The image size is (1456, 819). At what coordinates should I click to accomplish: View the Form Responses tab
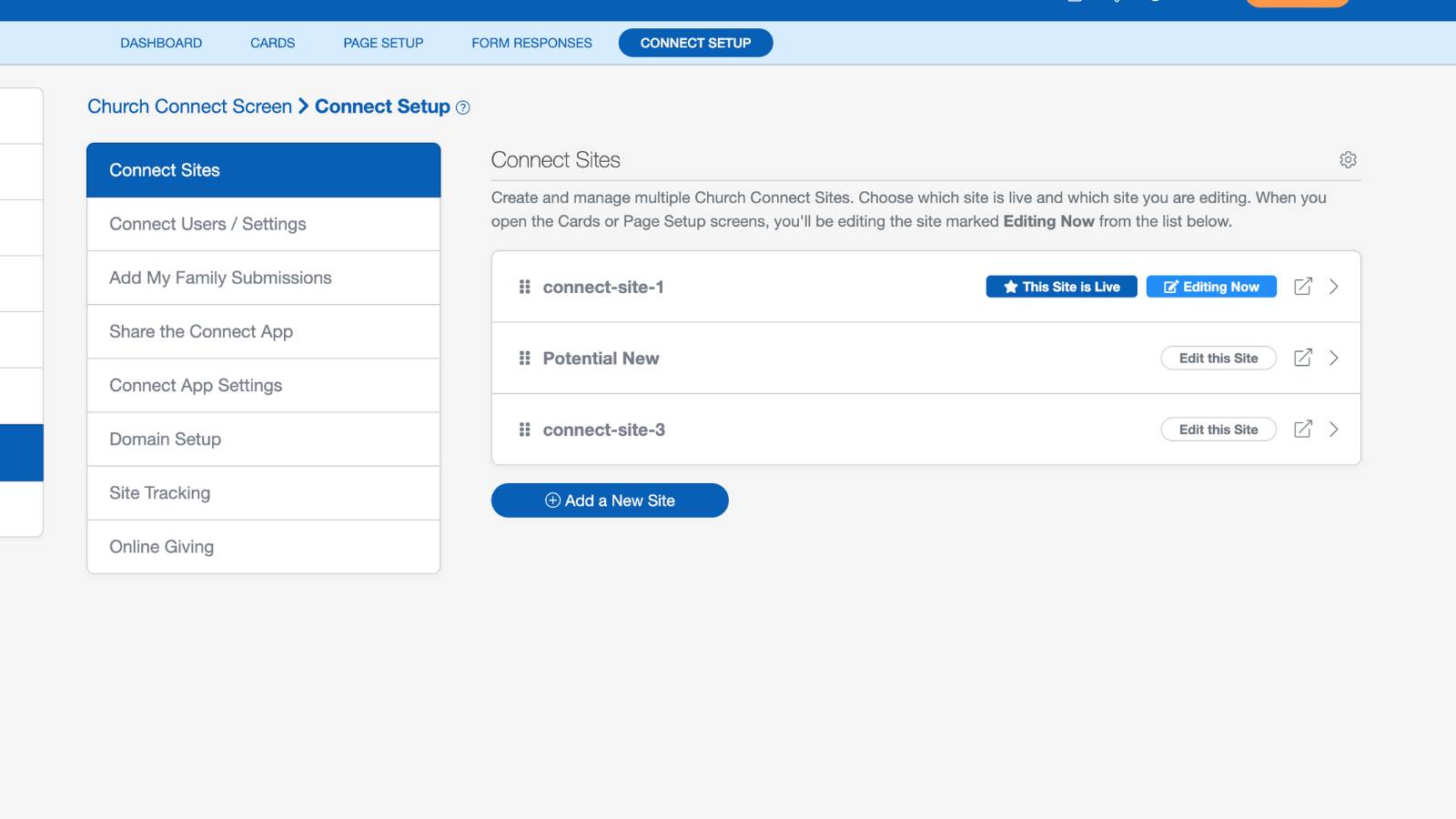[x=531, y=43]
